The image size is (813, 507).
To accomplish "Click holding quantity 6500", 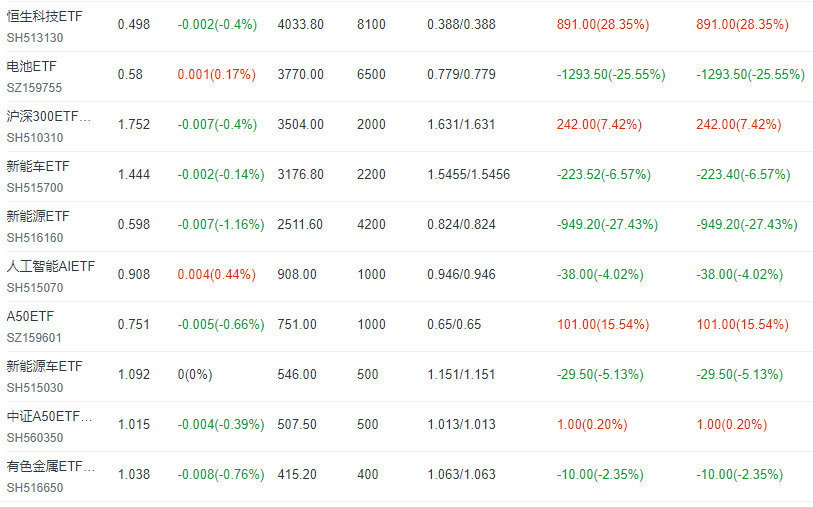I will pyautogui.click(x=371, y=75).
